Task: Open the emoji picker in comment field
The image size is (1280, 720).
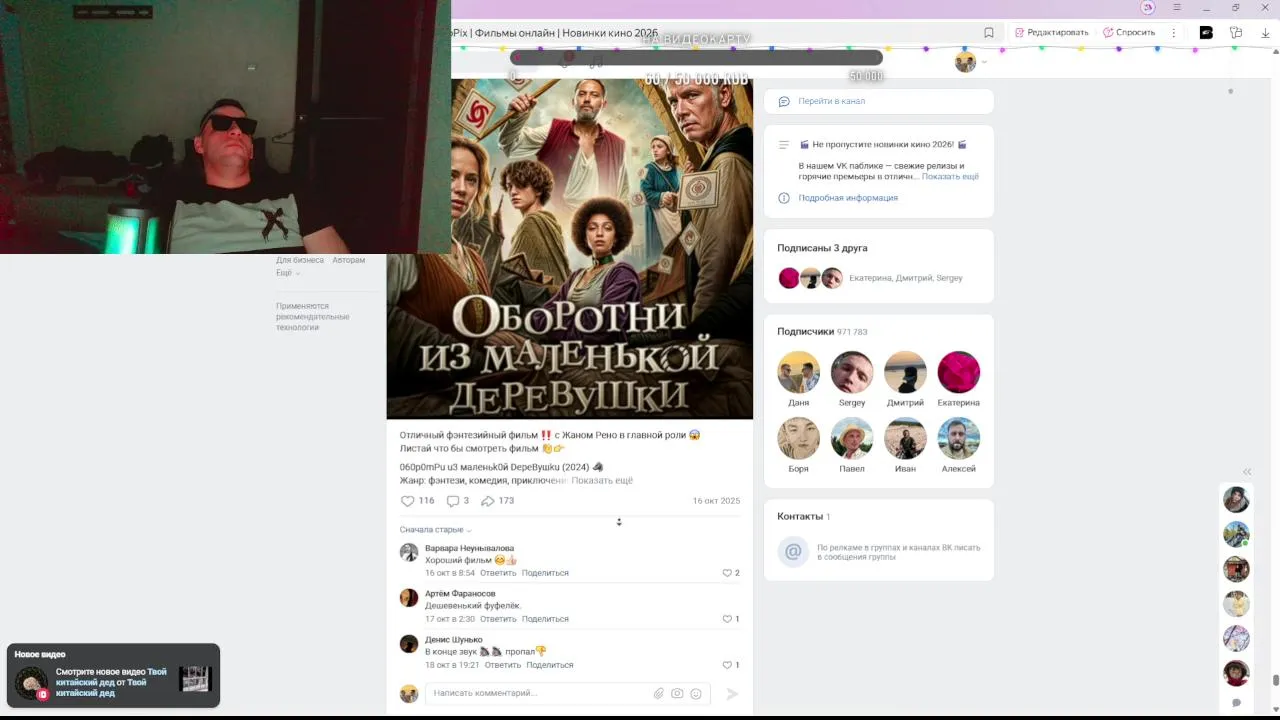Action: 696,693
